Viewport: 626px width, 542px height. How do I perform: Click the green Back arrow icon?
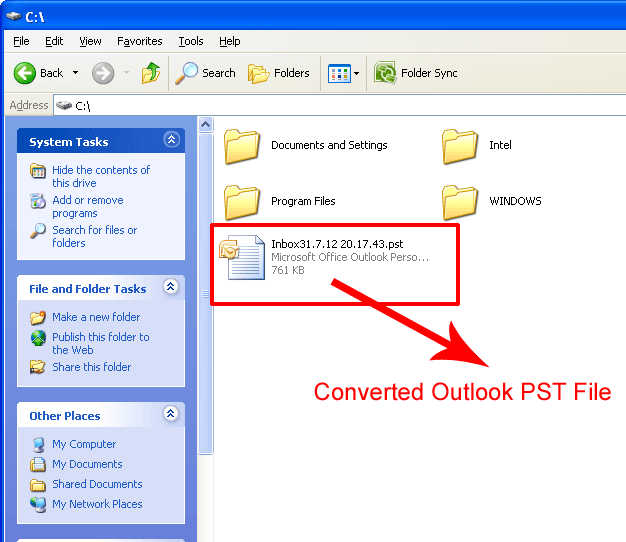[25, 73]
